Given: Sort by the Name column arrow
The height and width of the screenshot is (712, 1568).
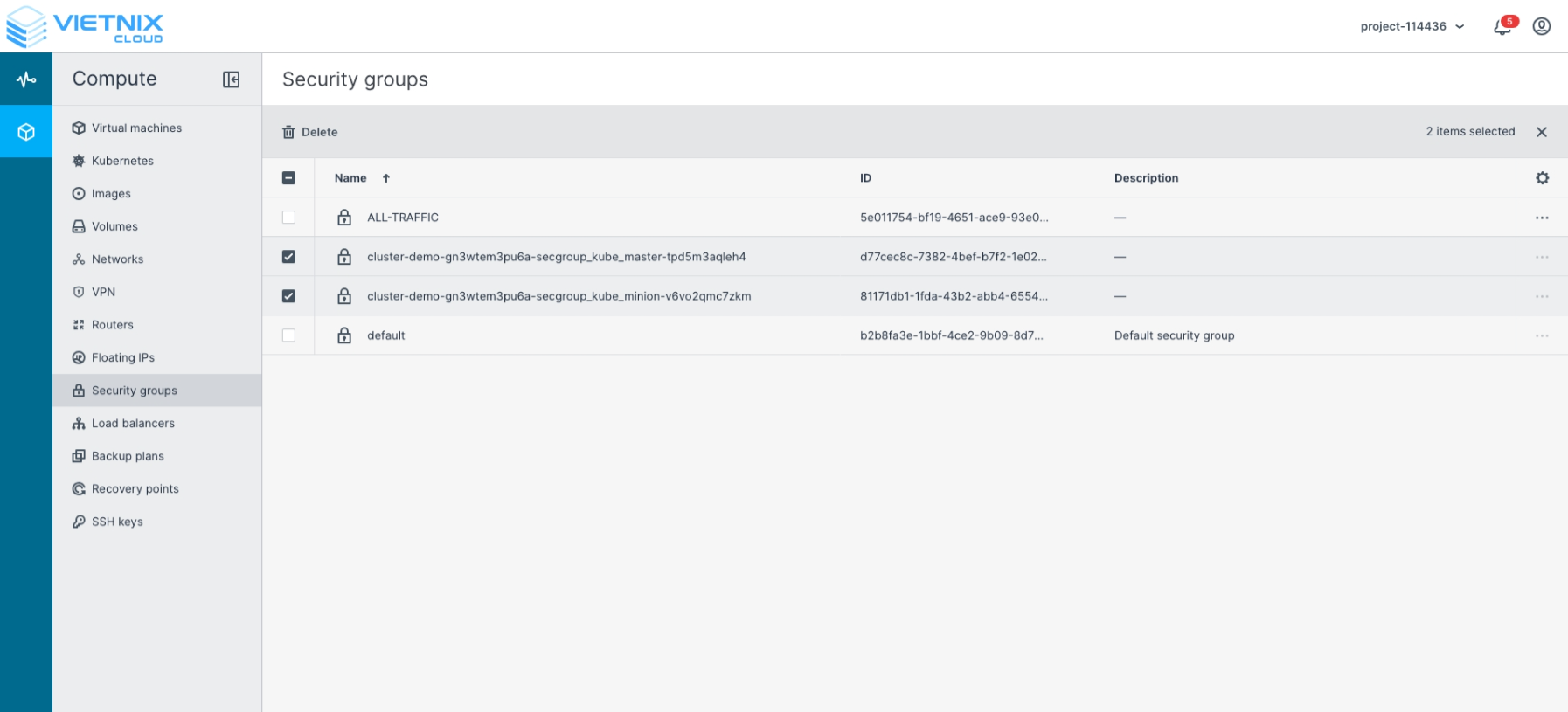Looking at the screenshot, I should 385,178.
